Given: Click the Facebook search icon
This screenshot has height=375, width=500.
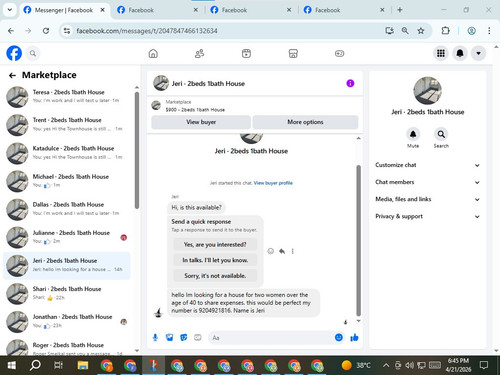Looking at the screenshot, I should tap(33, 53).
